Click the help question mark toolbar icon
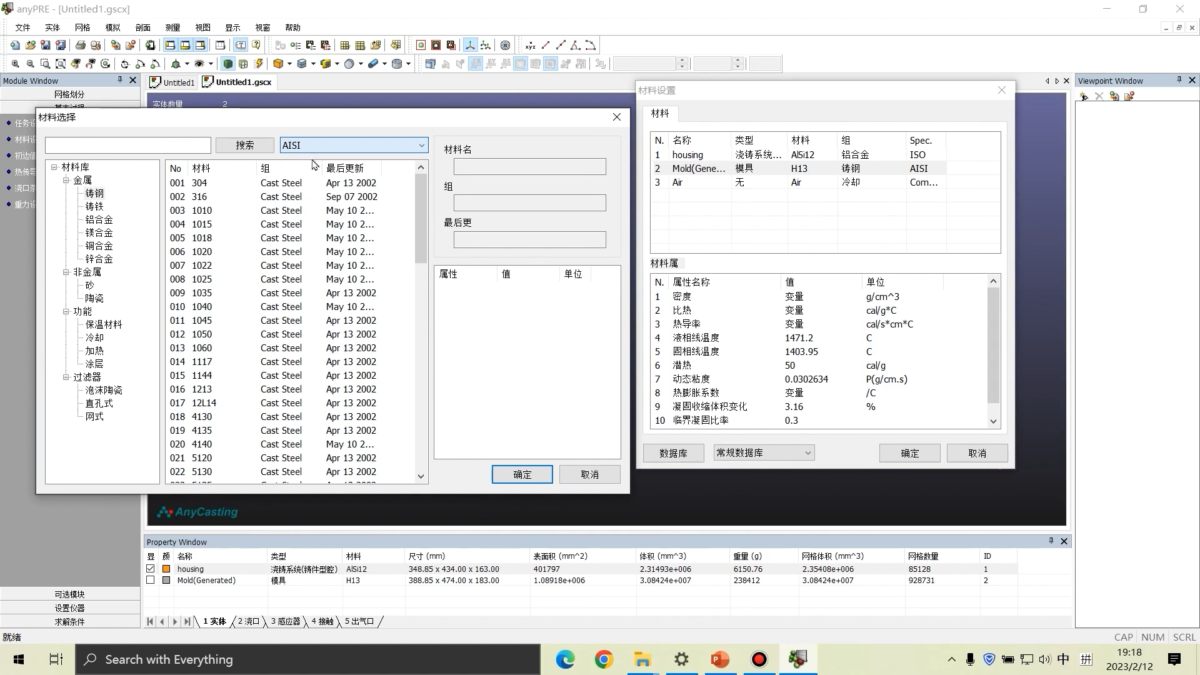The image size is (1200, 675). tap(256, 45)
